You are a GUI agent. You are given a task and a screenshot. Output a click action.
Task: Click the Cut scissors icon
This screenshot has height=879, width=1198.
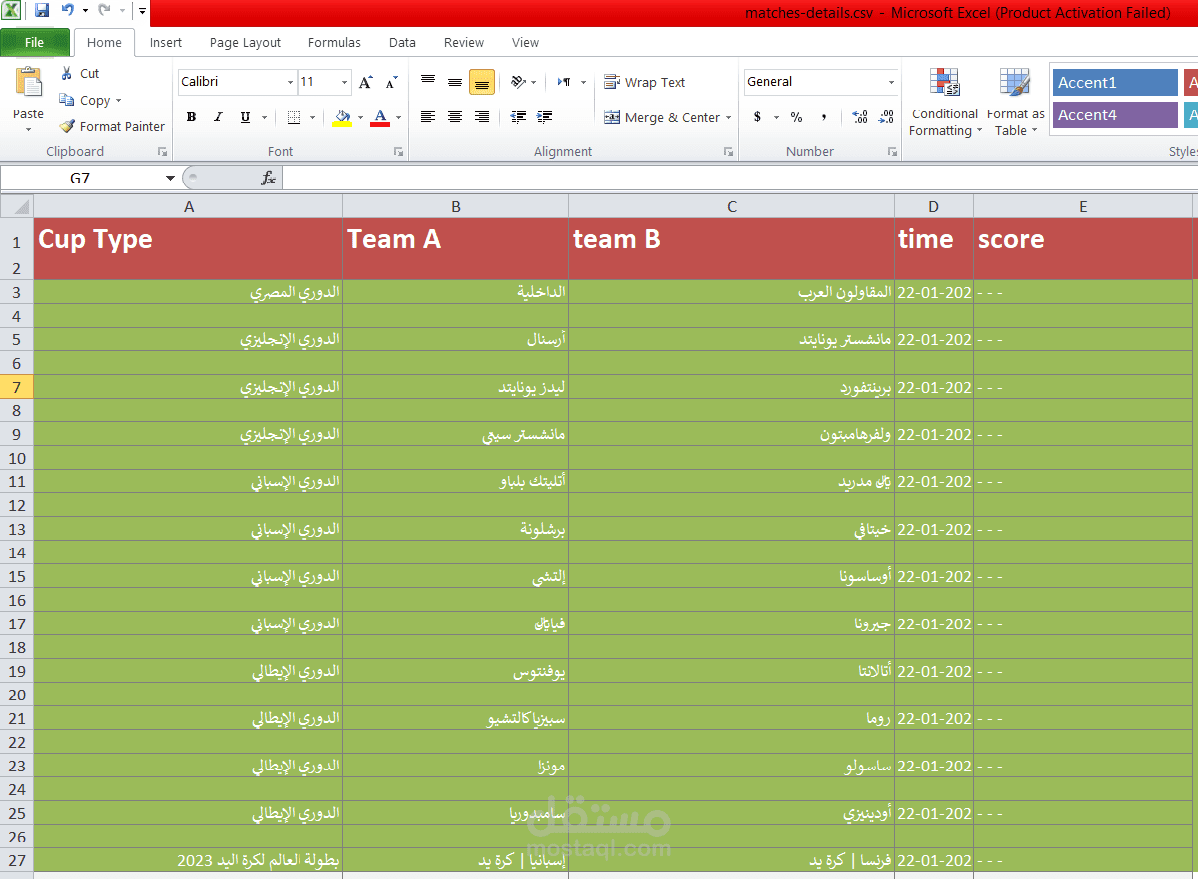(67, 73)
